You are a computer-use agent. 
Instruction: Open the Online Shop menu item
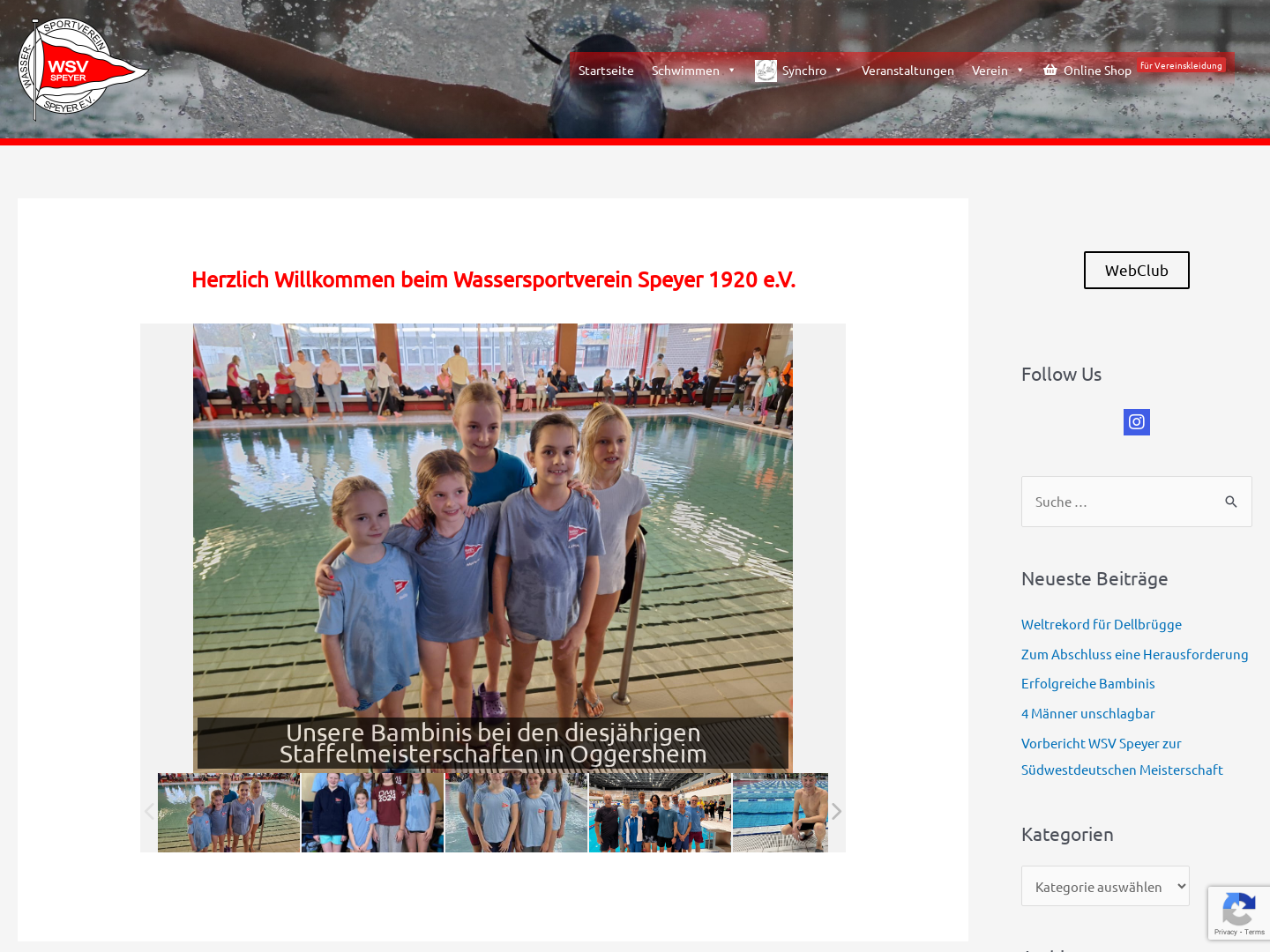click(x=1097, y=71)
